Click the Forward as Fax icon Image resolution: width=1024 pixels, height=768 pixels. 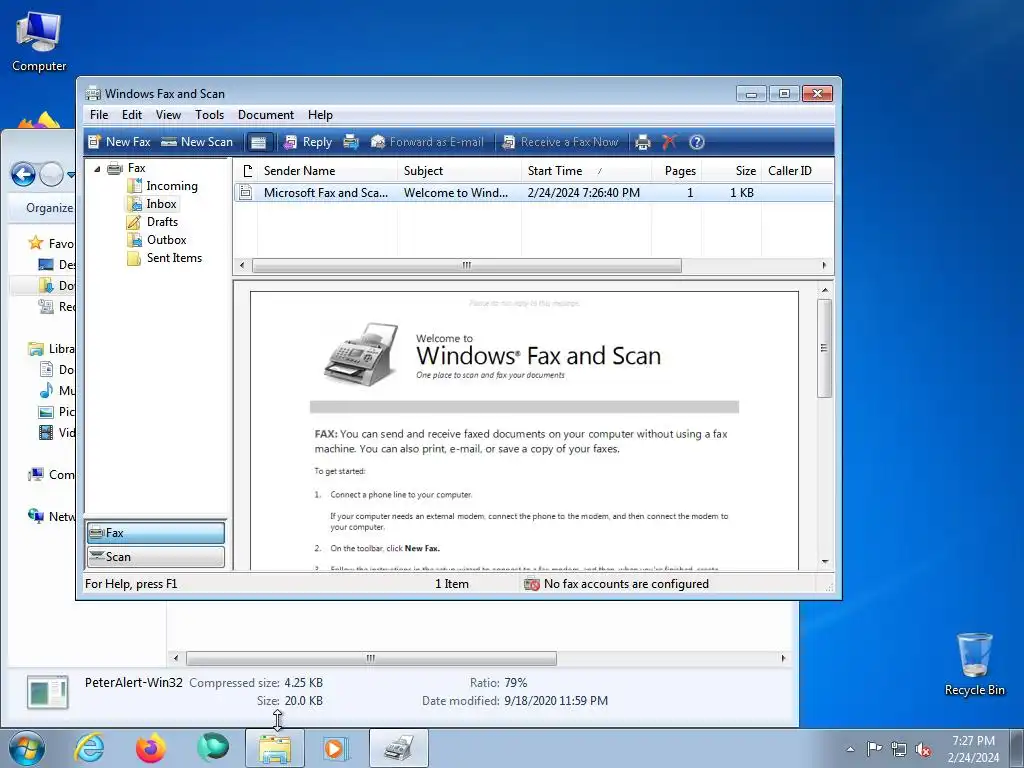point(351,142)
